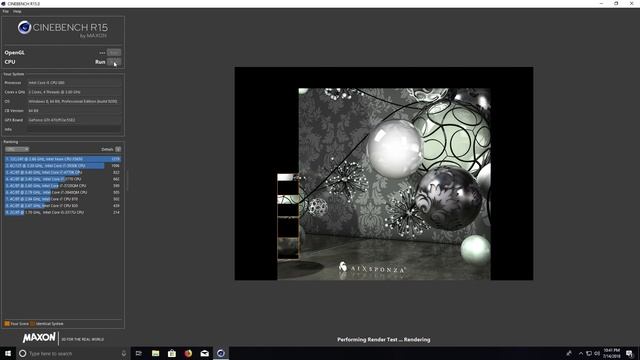Click the volume tray icon
The height and width of the screenshot is (360, 640).
597,353
